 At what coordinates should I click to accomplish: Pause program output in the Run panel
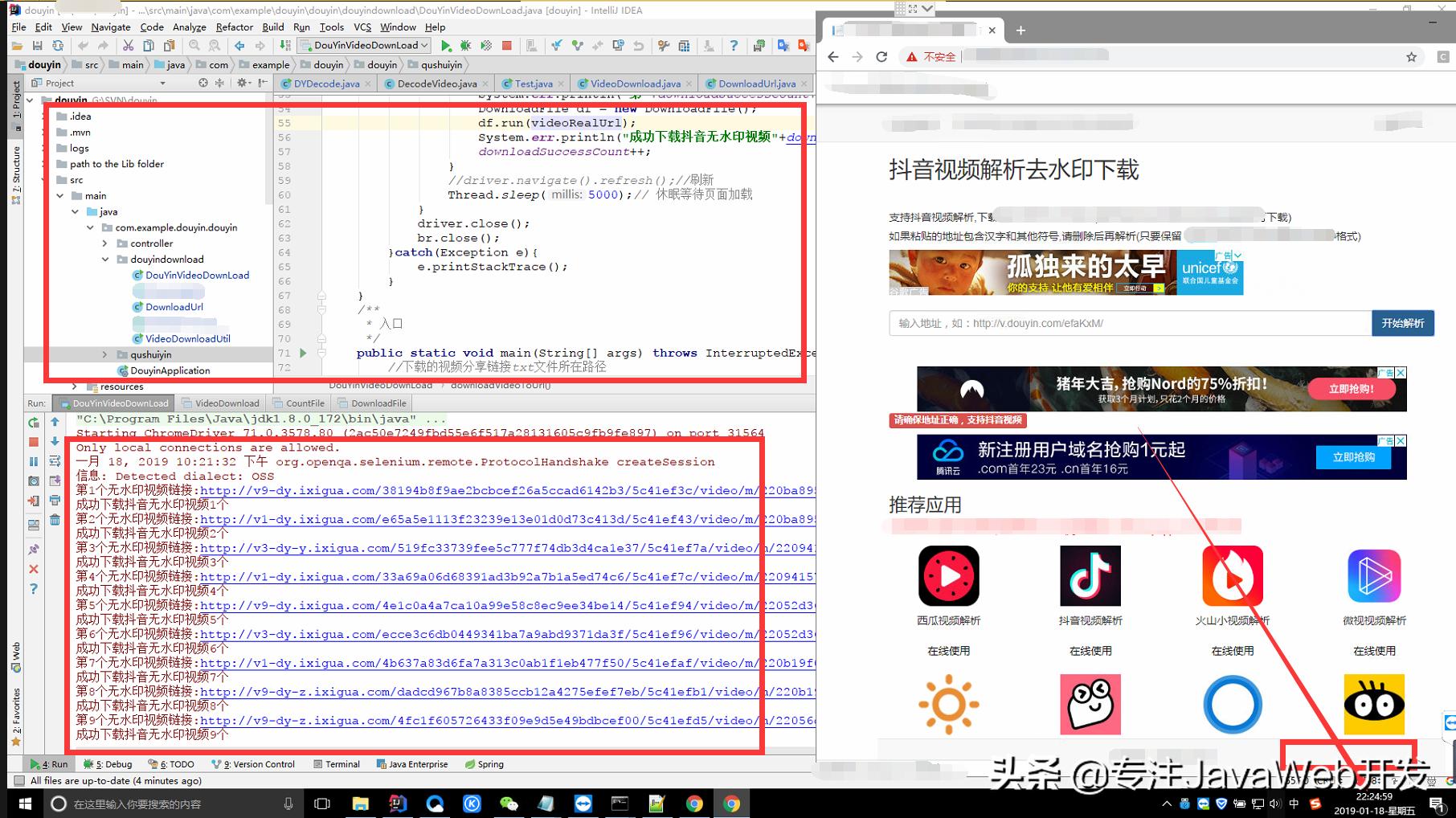[33, 461]
